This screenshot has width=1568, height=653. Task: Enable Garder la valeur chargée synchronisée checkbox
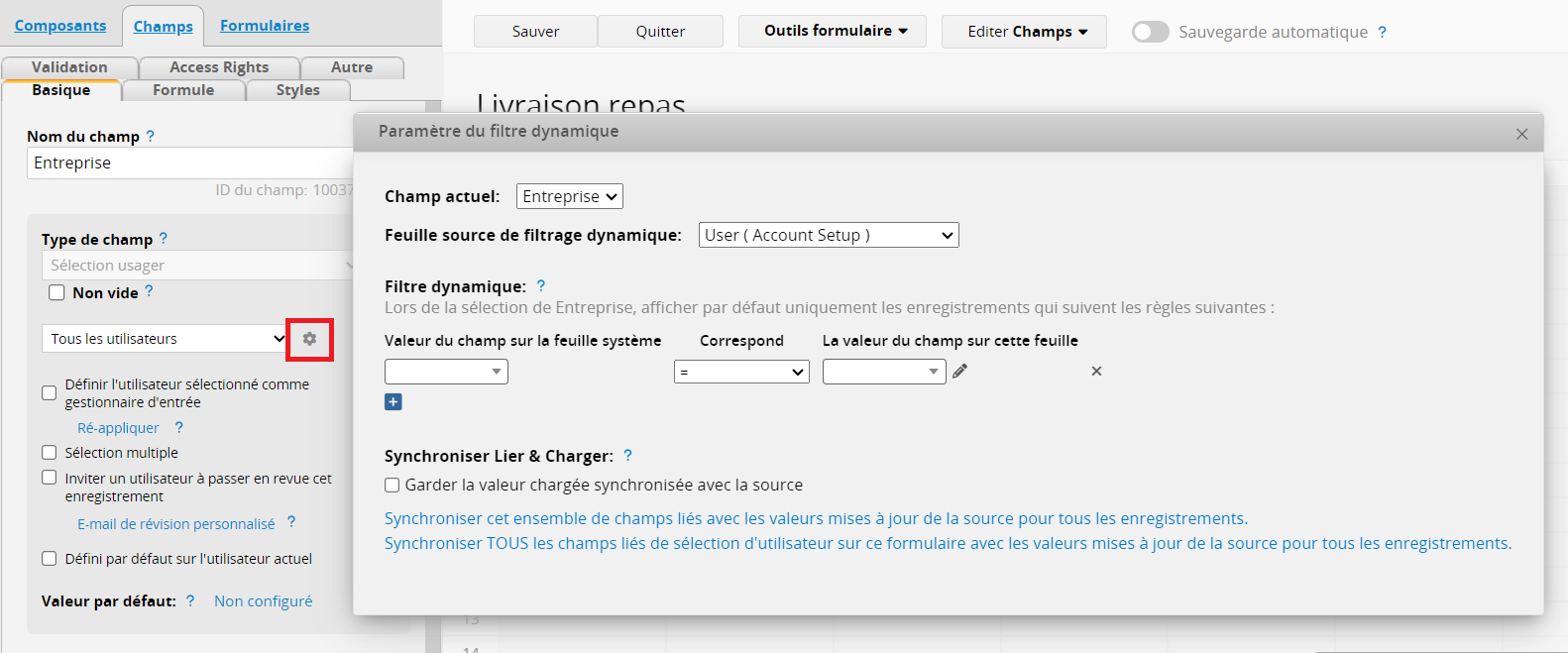[x=392, y=486]
